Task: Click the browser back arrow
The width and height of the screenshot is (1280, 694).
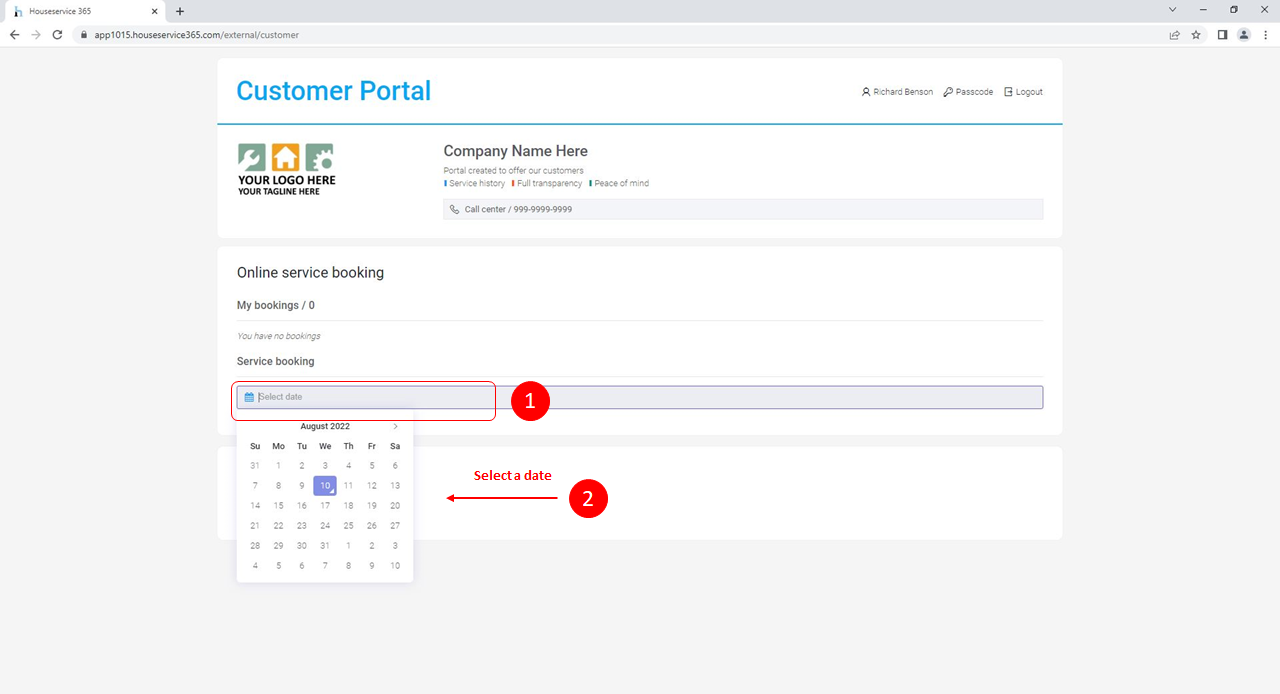Action: pyautogui.click(x=14, y=34)
